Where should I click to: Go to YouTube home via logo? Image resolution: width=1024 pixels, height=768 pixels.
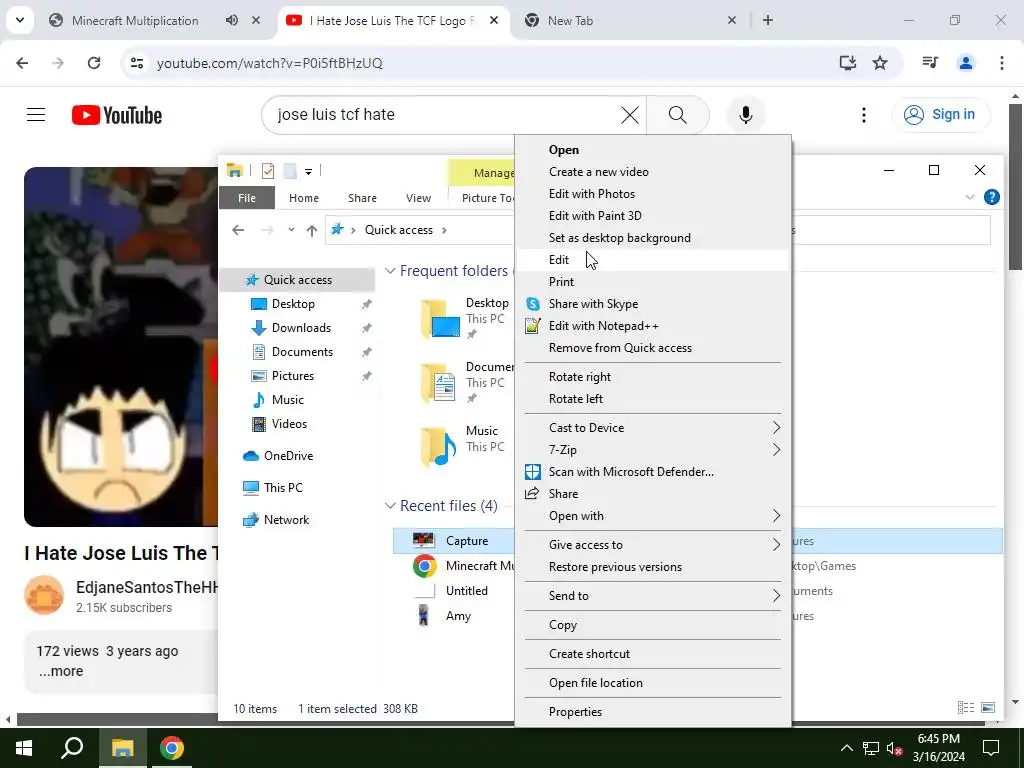[117, 115]
